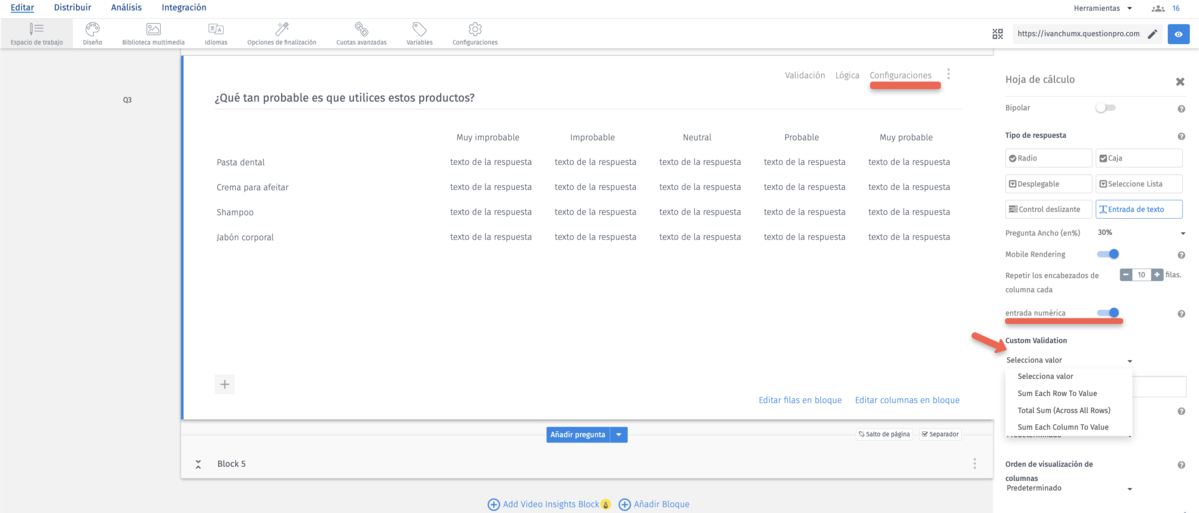The height and width of the screenshot is (513, 1199).
Task: Toggle the Mobile Rendering switch
Action: click(1108, 254)
